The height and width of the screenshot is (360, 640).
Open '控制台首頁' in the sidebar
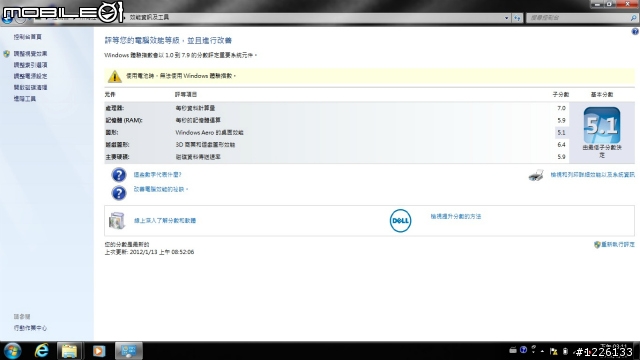(27, 37)
